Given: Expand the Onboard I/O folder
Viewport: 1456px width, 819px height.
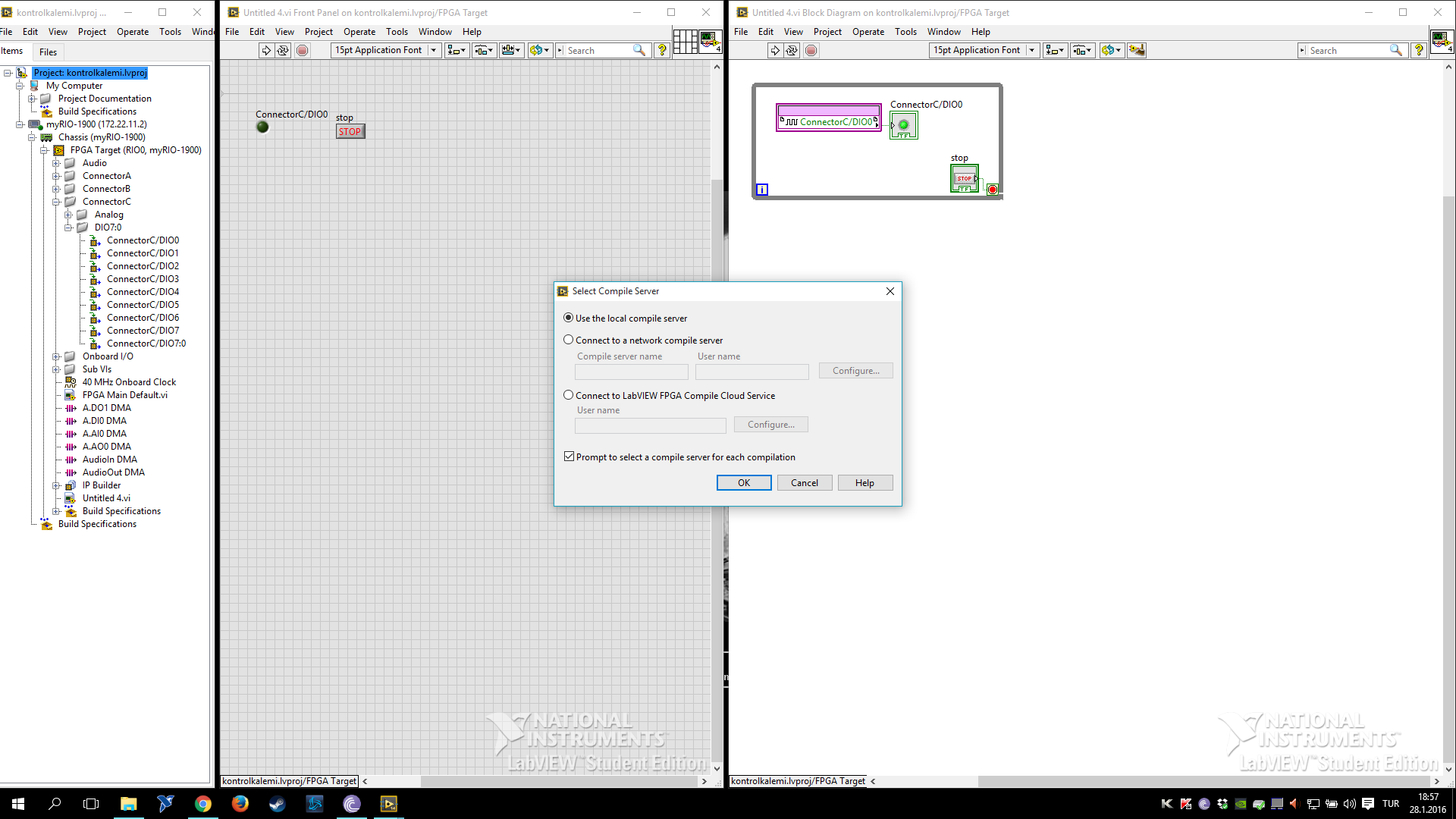Looking at the screenshot, I should pos(56,356).
